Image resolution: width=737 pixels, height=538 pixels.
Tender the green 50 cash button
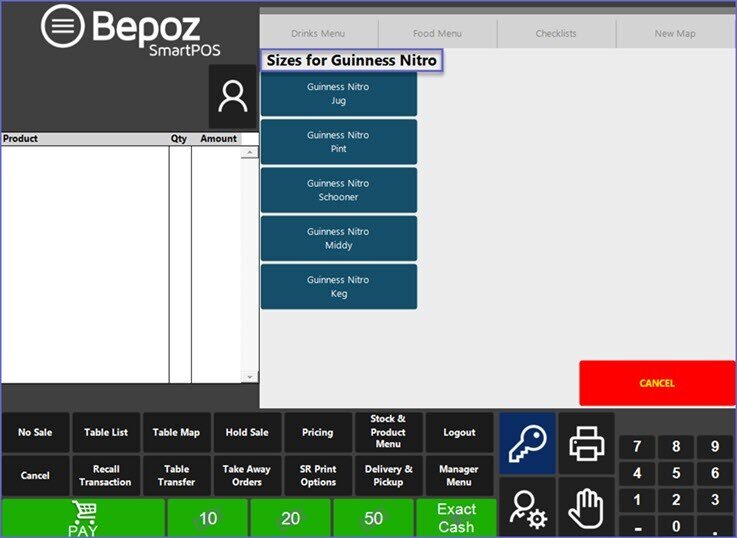[x=373, y=518]
